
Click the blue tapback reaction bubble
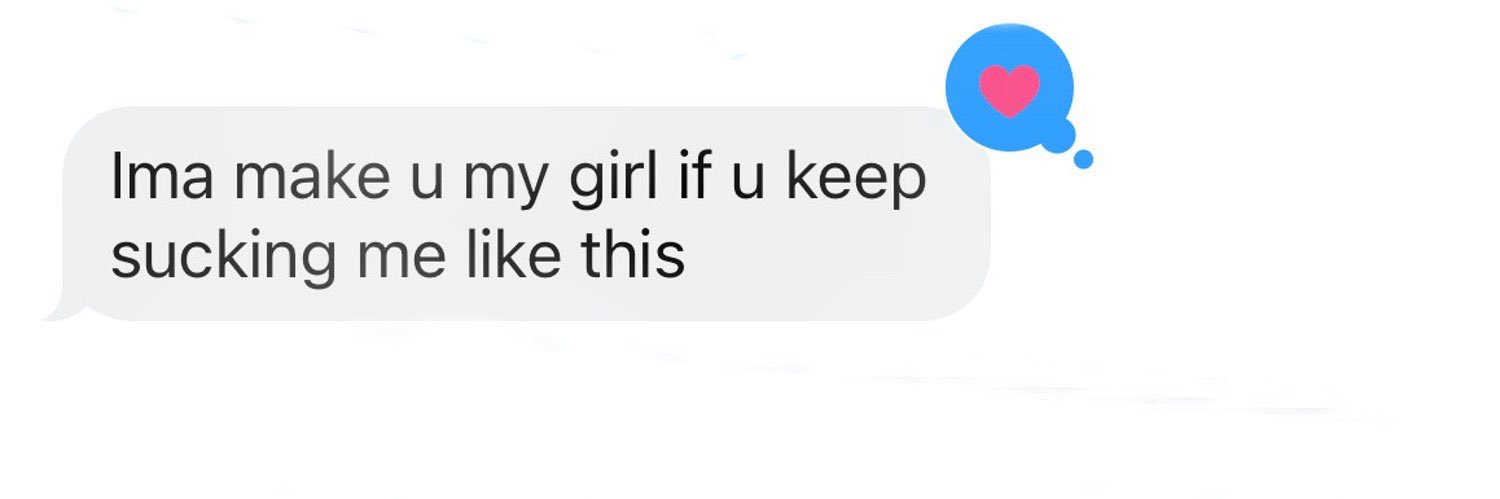click(x=1009, y=88)
